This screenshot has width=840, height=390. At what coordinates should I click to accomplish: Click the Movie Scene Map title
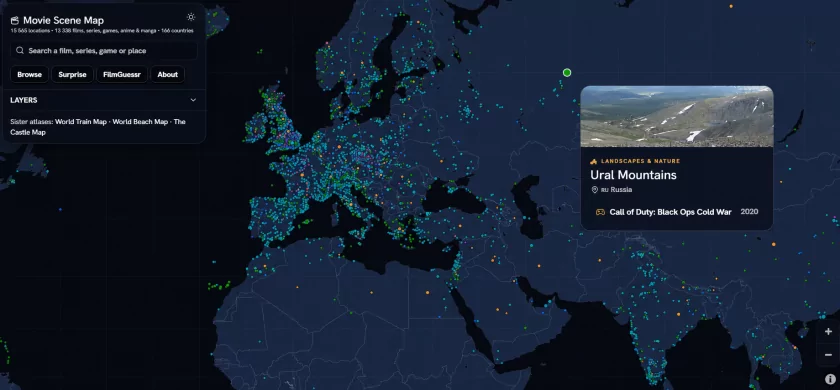tap(63, 20)
